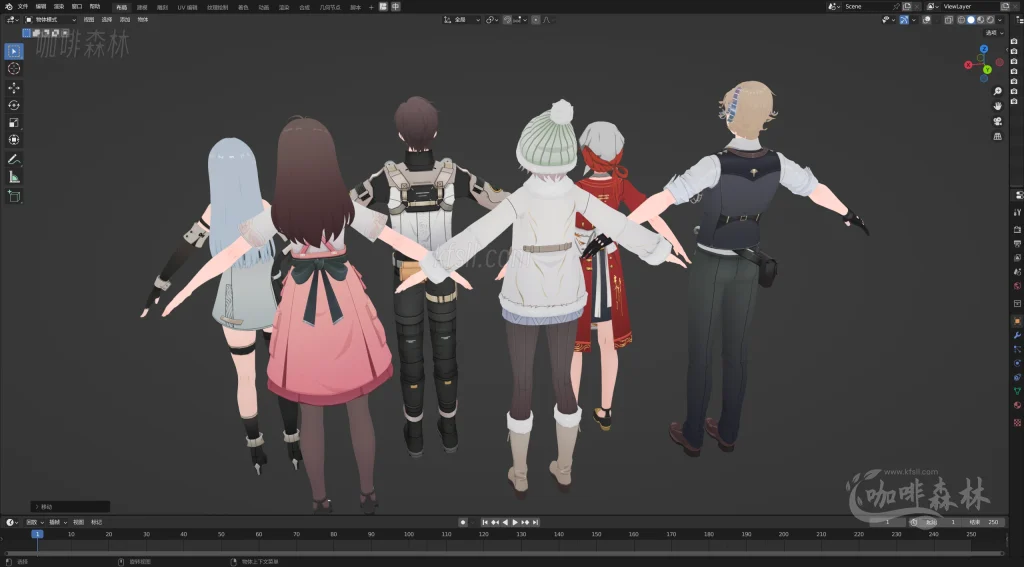Click the blue frame 1 playhead marker
Image resolution: width=1024 pixels, height=567 pixels.
coord(38,534)
